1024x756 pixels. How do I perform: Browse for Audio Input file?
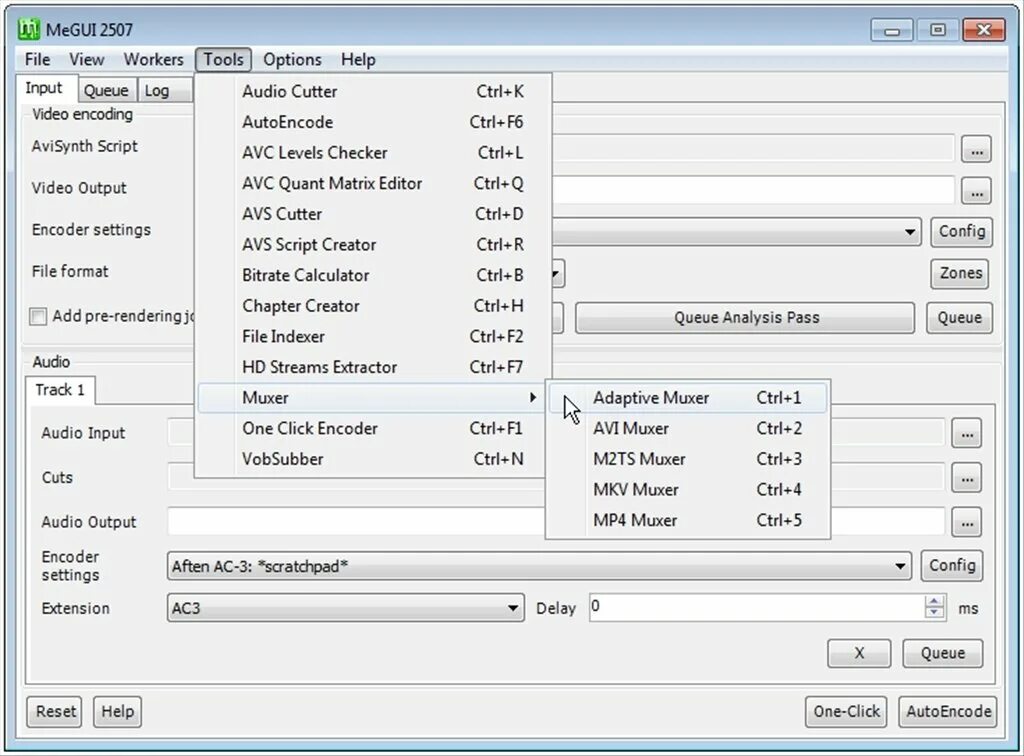967,434
